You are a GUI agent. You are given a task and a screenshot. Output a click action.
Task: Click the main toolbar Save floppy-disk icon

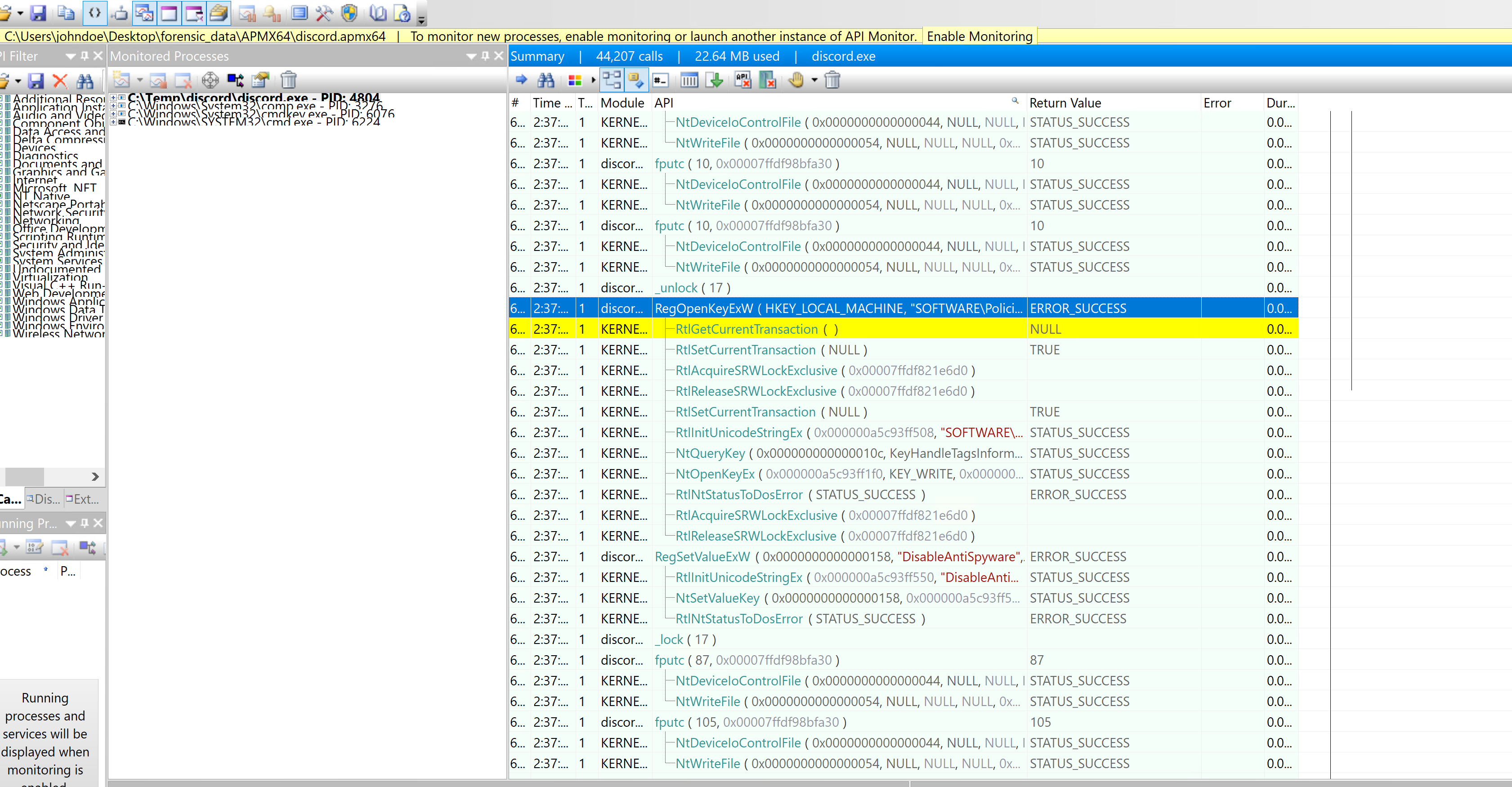coord(38,13)
